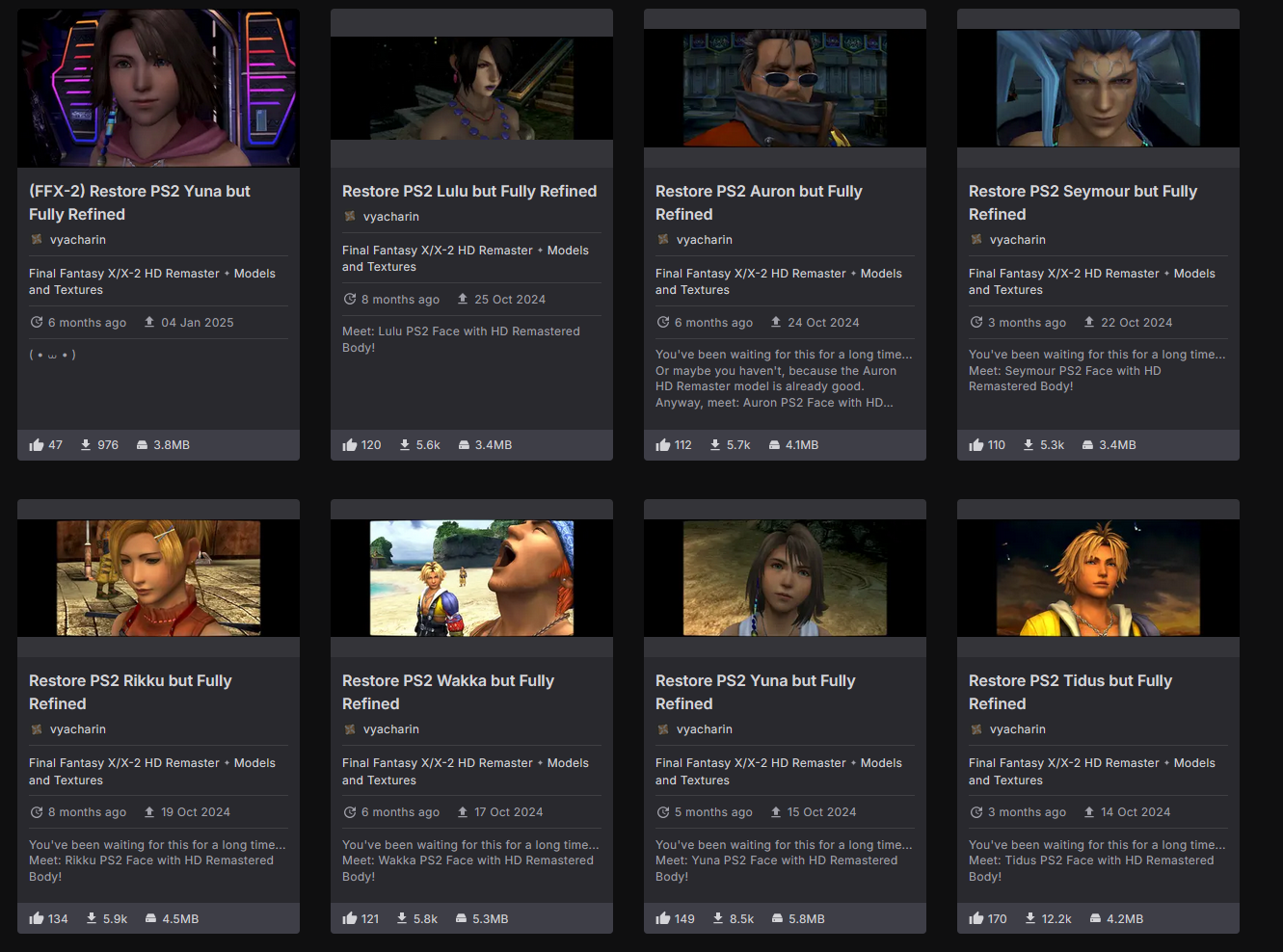Open the "Restore PS2 Lulu but Fully Refined" mod
This screenshot has width=1283, height=952.
(x=469, y=192)
